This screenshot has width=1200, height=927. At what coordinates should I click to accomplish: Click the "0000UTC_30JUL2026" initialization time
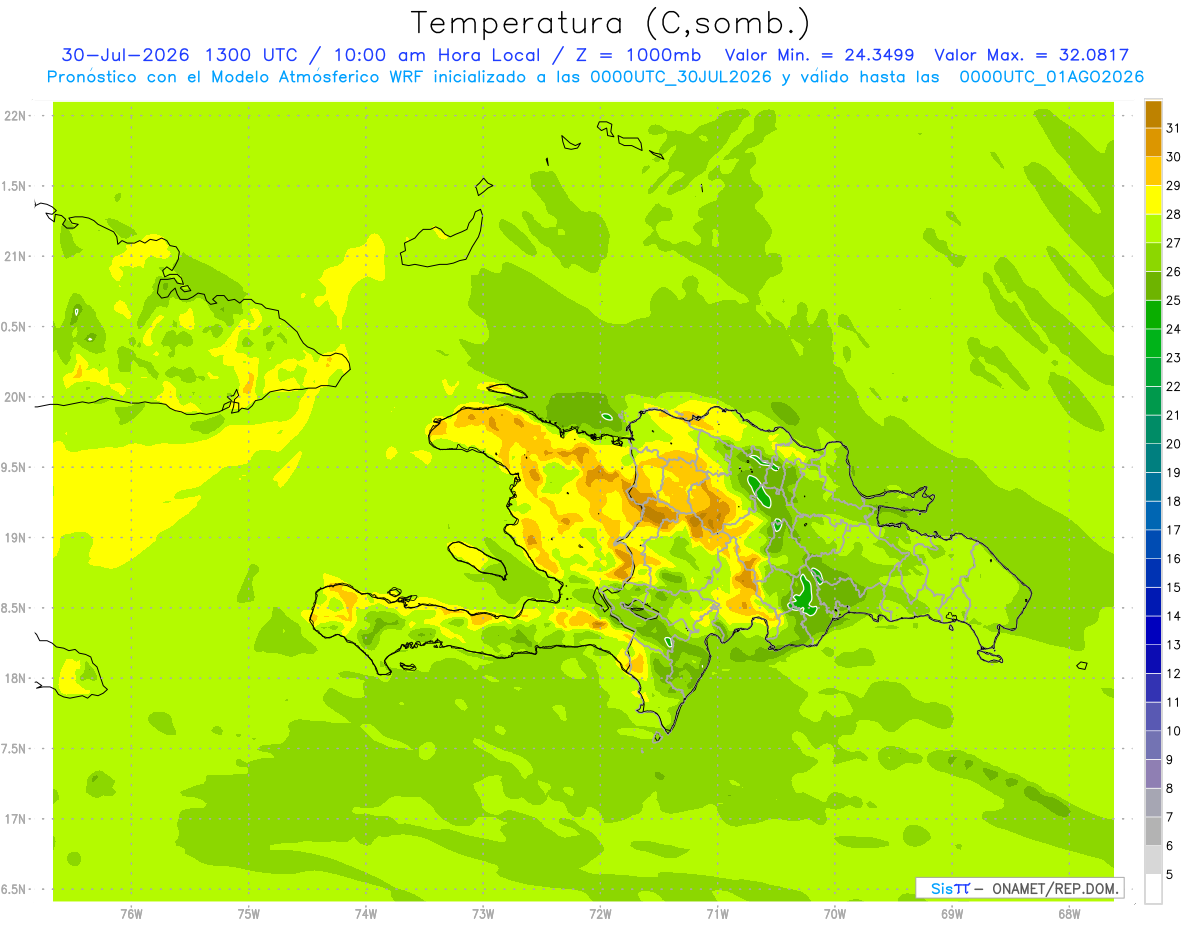[681, 77]
